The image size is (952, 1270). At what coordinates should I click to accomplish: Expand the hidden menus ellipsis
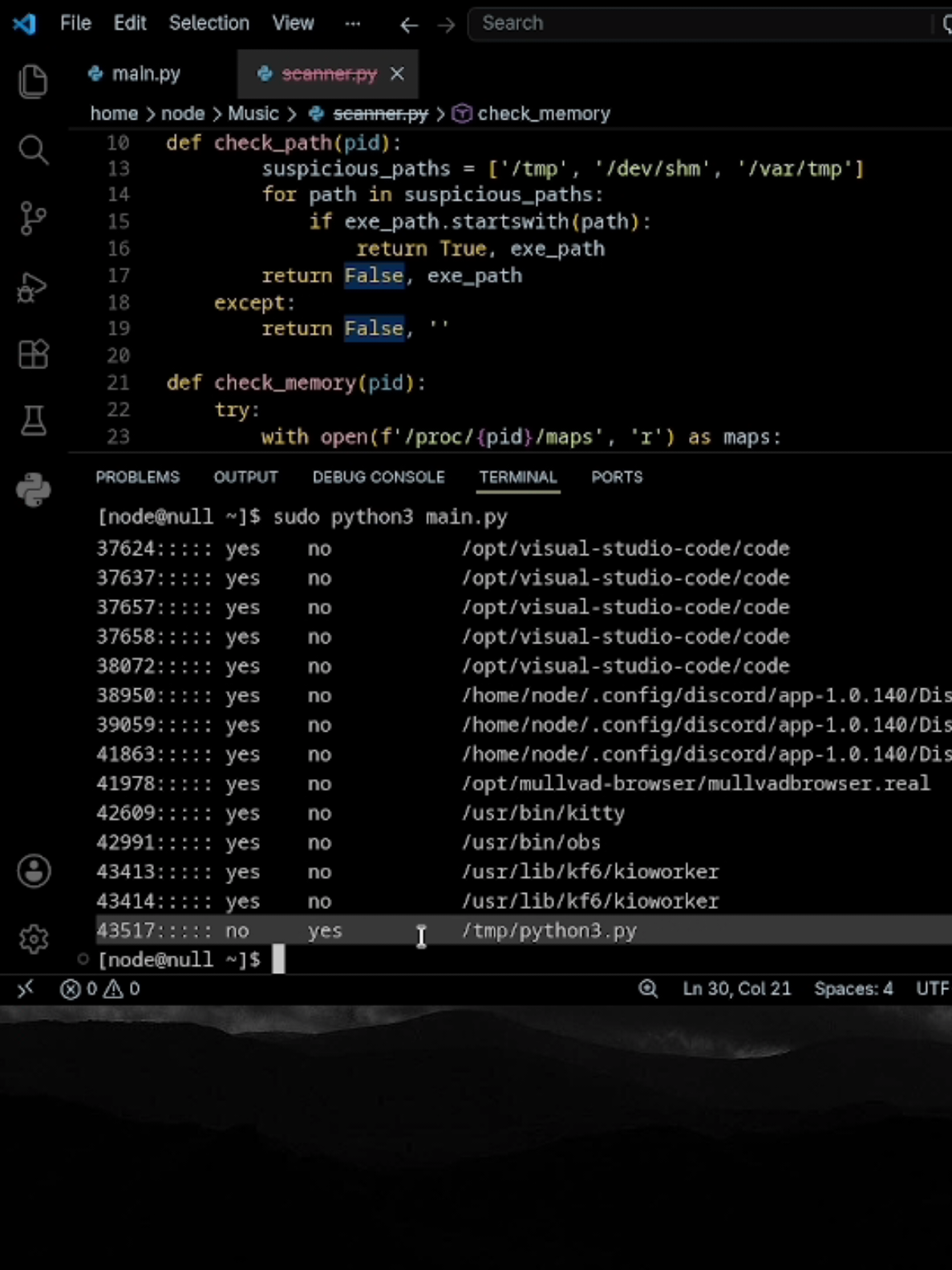point(352,23)
